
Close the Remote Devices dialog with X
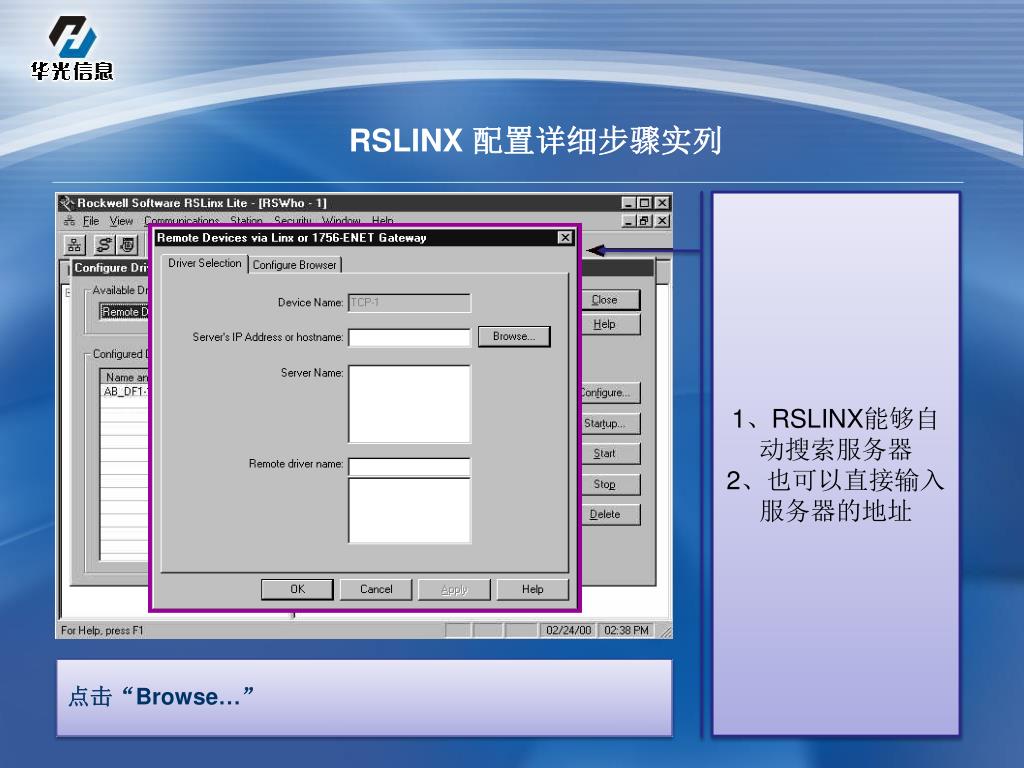[x=565, y=237]
